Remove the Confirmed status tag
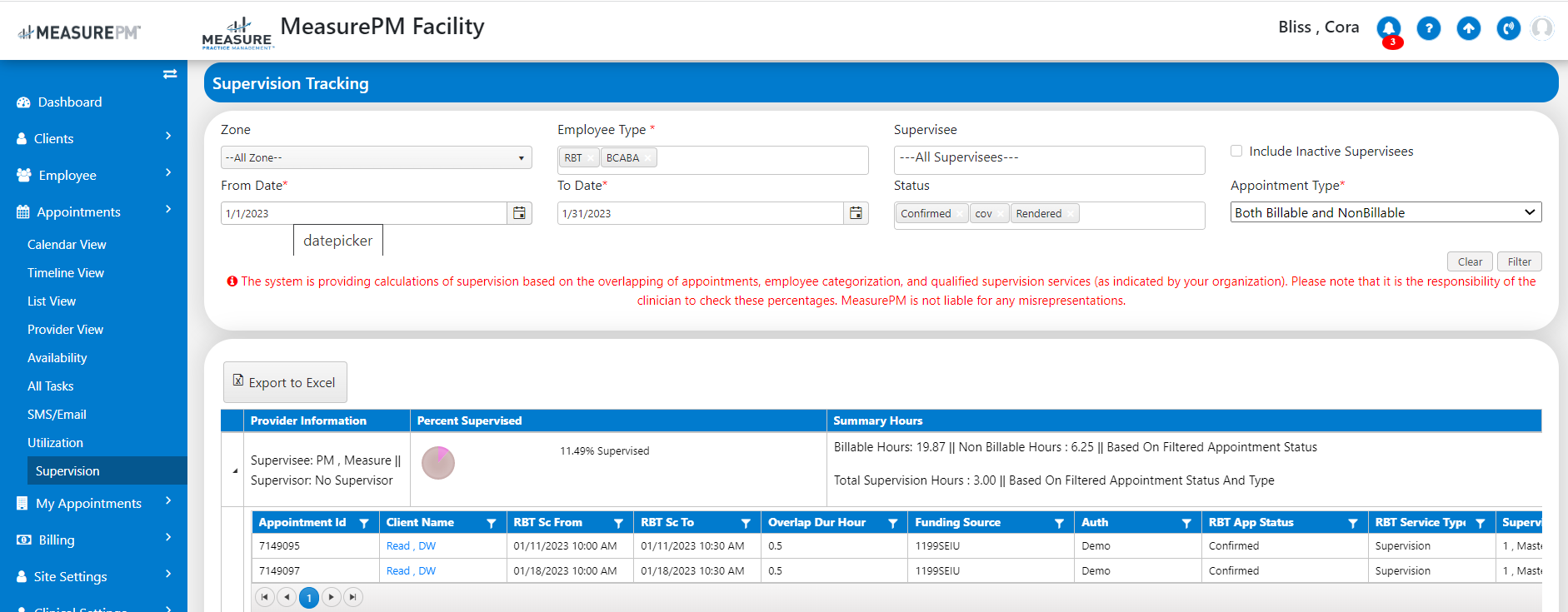Screen dimensions: 1568x612 (x=960, y=214)
